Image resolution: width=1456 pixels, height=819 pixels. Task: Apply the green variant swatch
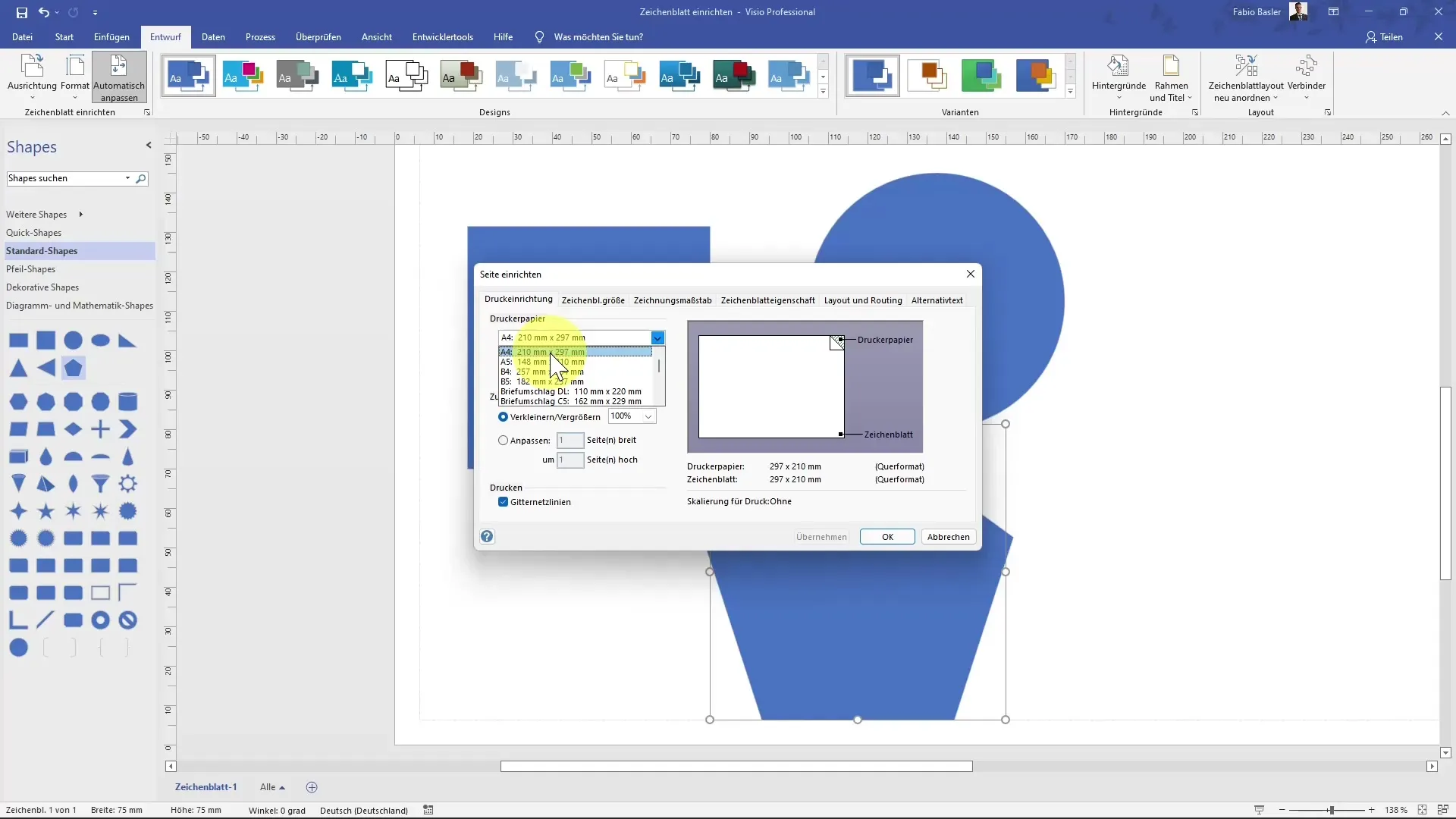click(x=981, y=76)
